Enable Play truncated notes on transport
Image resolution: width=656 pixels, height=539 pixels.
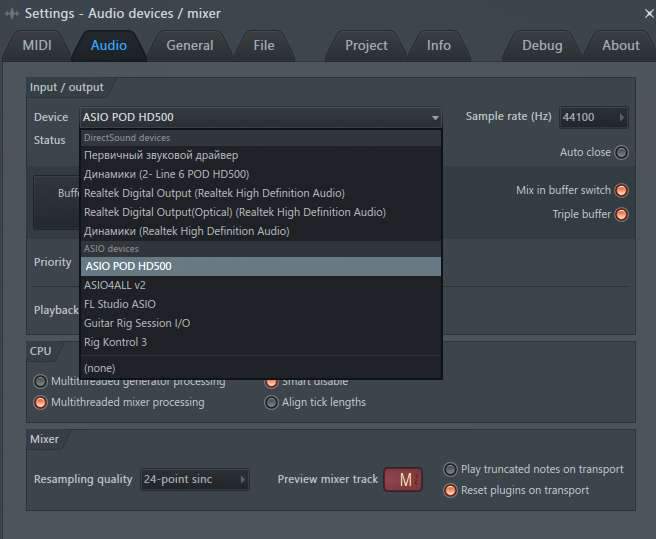pyautogui.click(x=451, y=469)
